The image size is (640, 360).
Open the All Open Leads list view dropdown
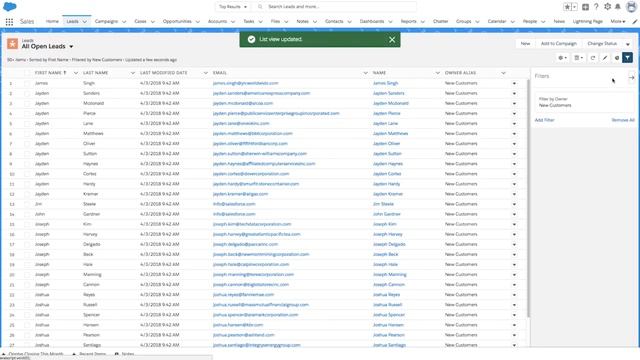click(x=71, y=47)
